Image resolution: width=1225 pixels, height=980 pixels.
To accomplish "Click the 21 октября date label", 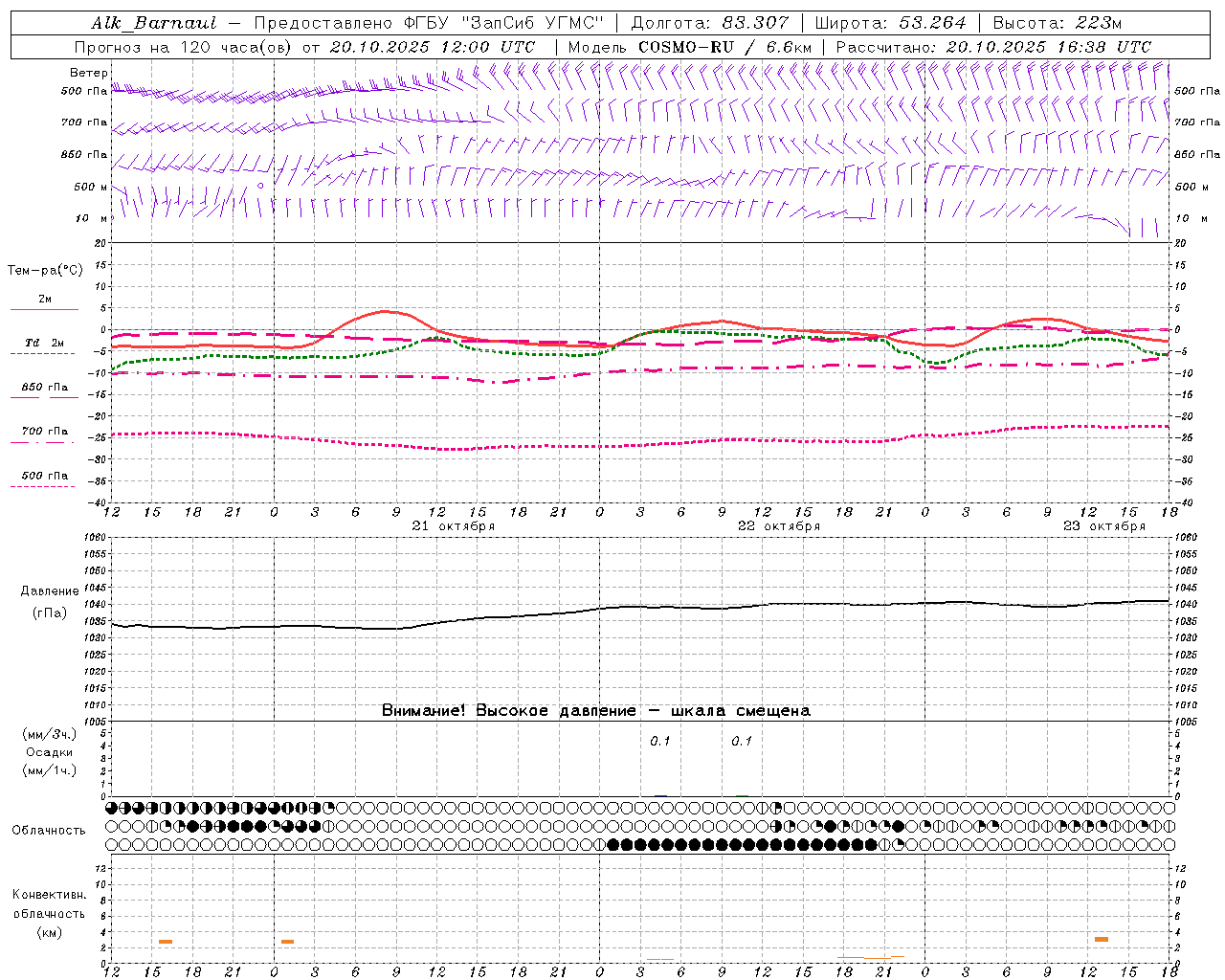I will tap(454, 526).
